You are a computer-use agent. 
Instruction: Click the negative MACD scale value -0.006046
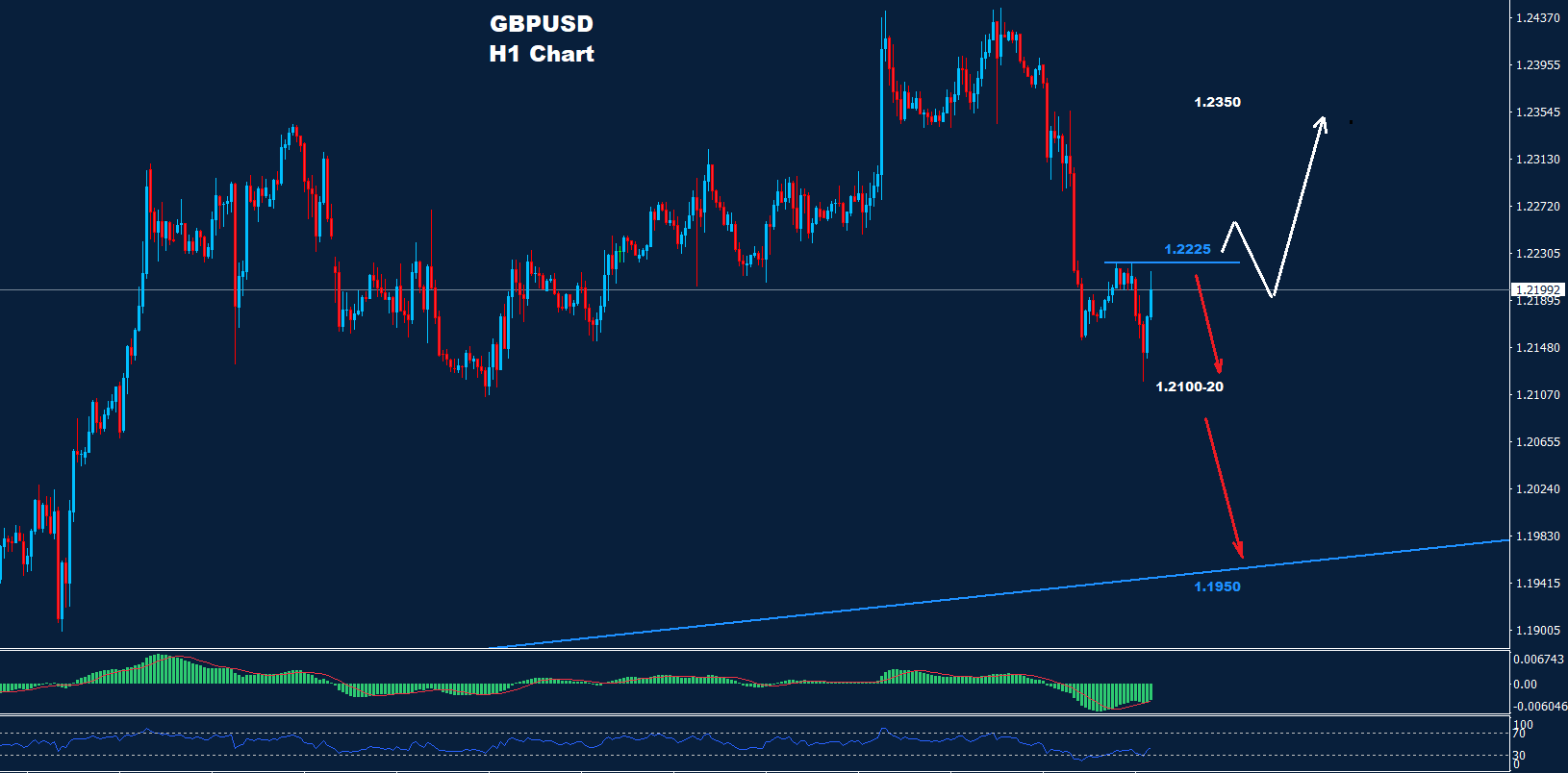(x=1539, y=706)
